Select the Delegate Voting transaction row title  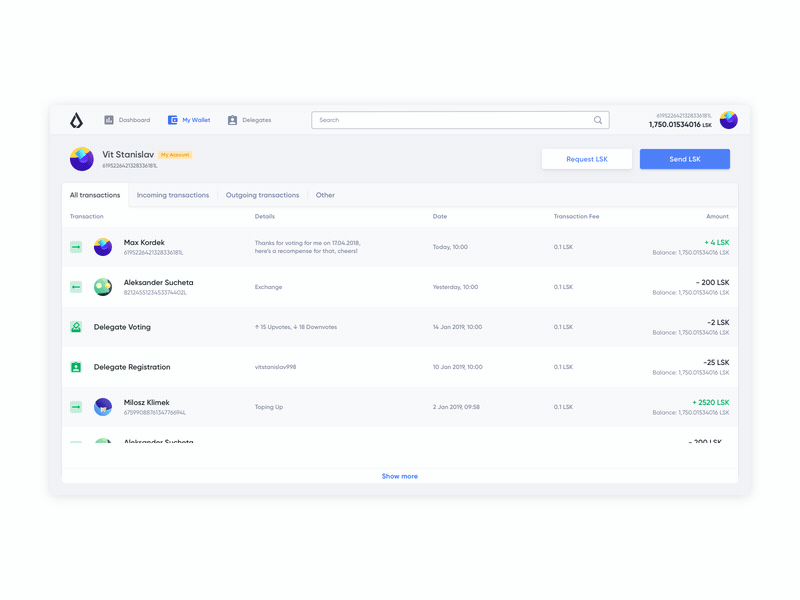(122, 327)
